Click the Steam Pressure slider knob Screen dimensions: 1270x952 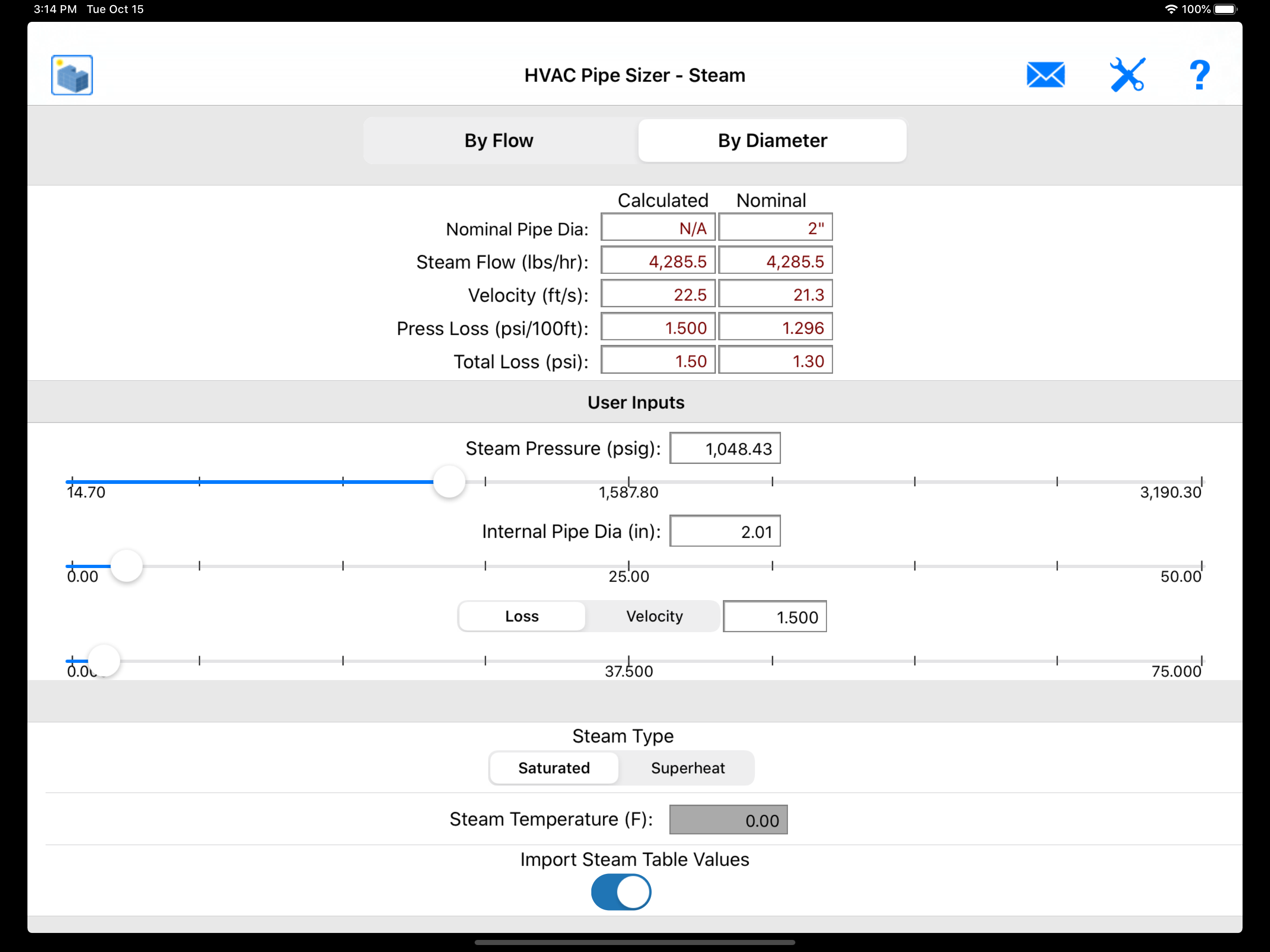coord(449,482)
